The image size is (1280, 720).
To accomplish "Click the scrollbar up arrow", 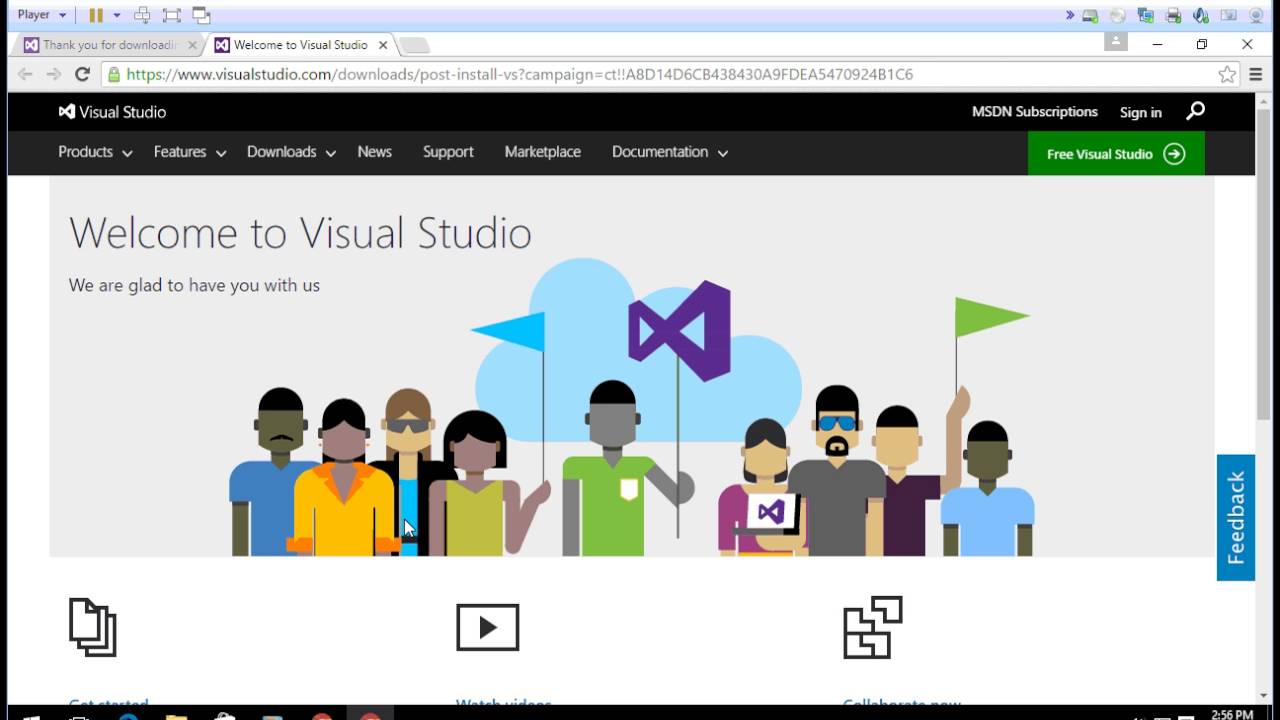I will [1264, 101].
